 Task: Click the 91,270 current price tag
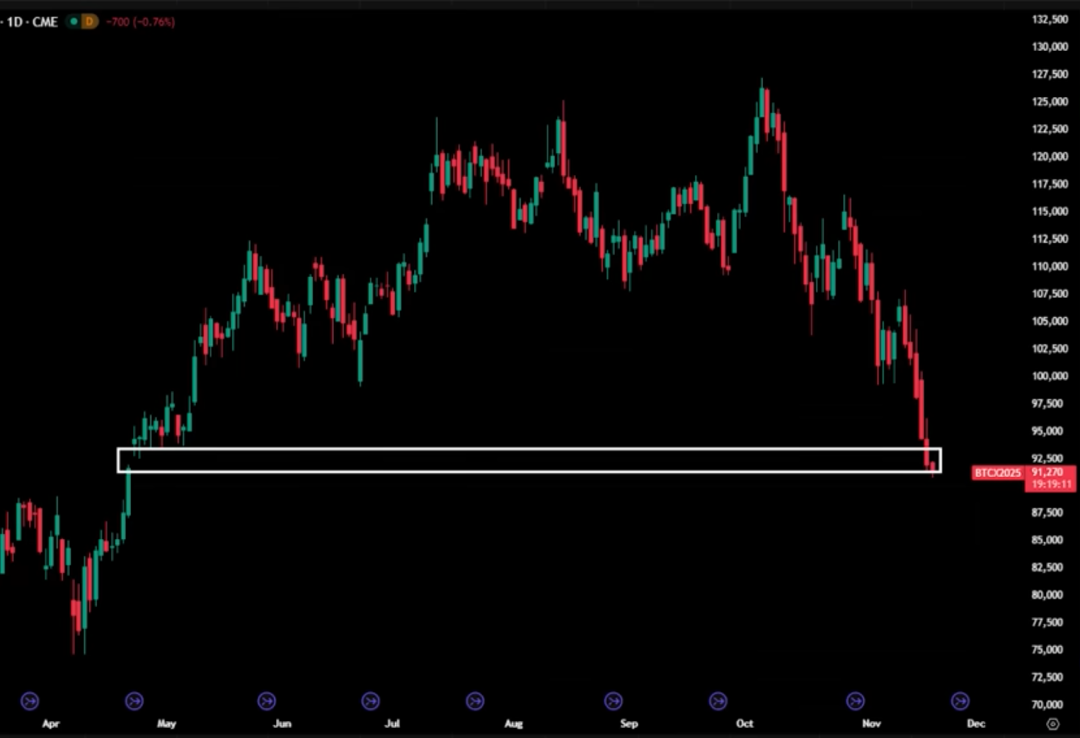(1049, 472)
